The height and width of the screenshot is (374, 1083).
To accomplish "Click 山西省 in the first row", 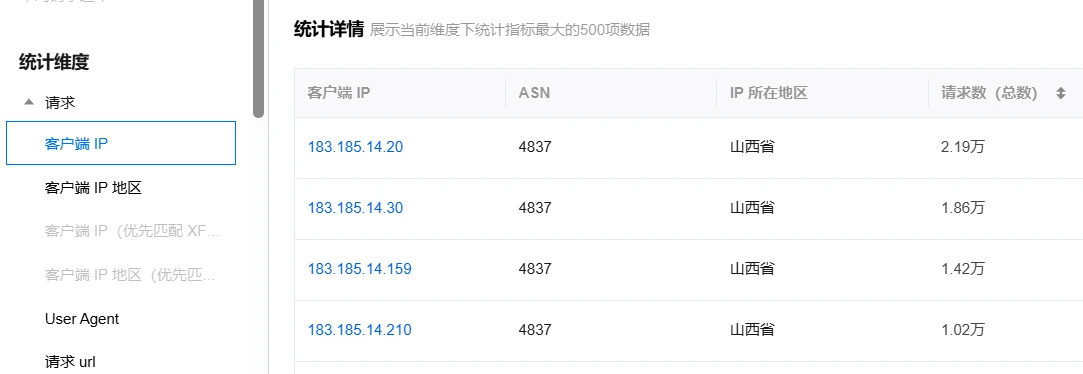I will [751, 147].
